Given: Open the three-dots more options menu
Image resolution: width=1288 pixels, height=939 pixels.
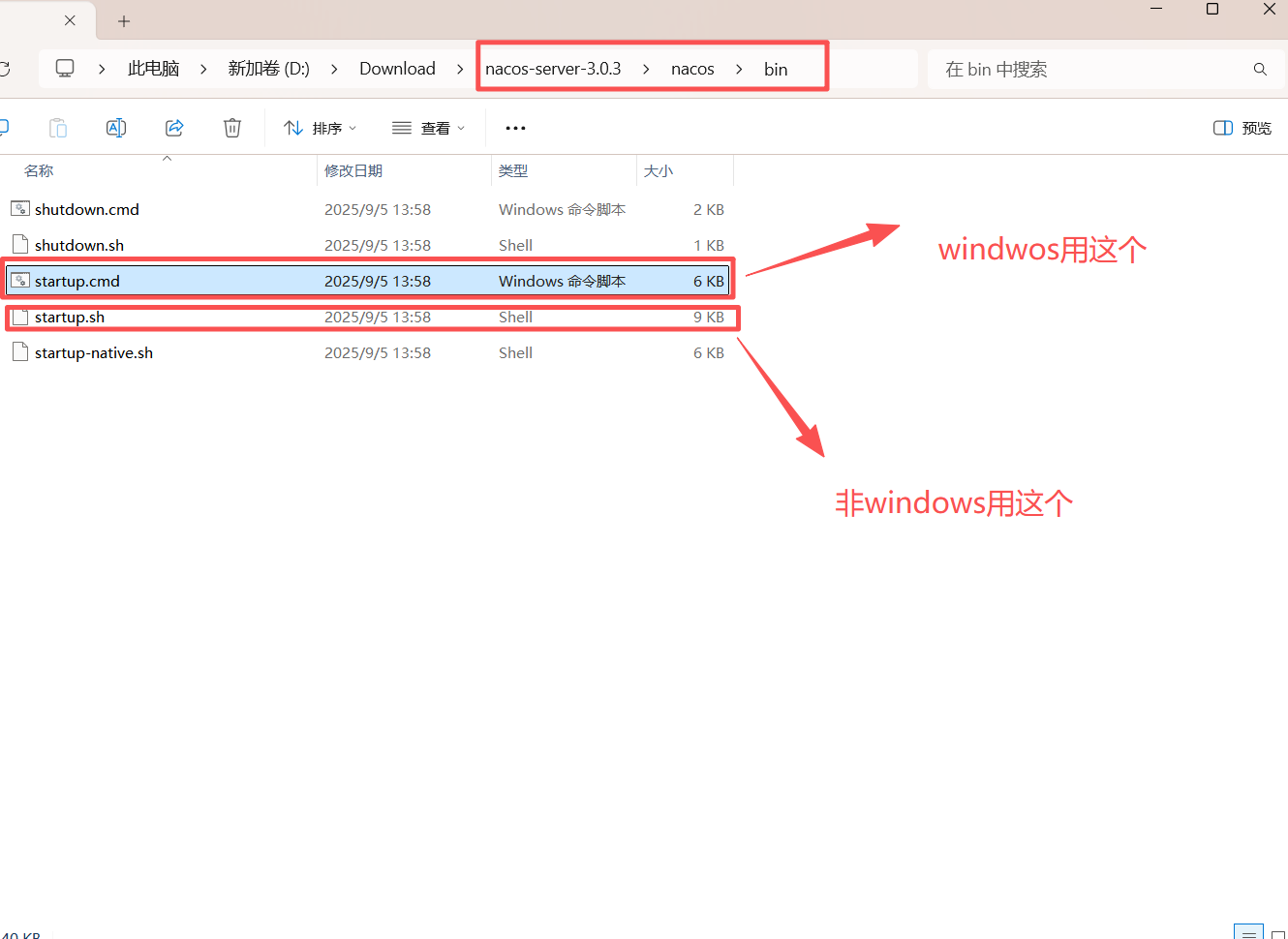Looking at the screenshot, I should coord(515,128).
